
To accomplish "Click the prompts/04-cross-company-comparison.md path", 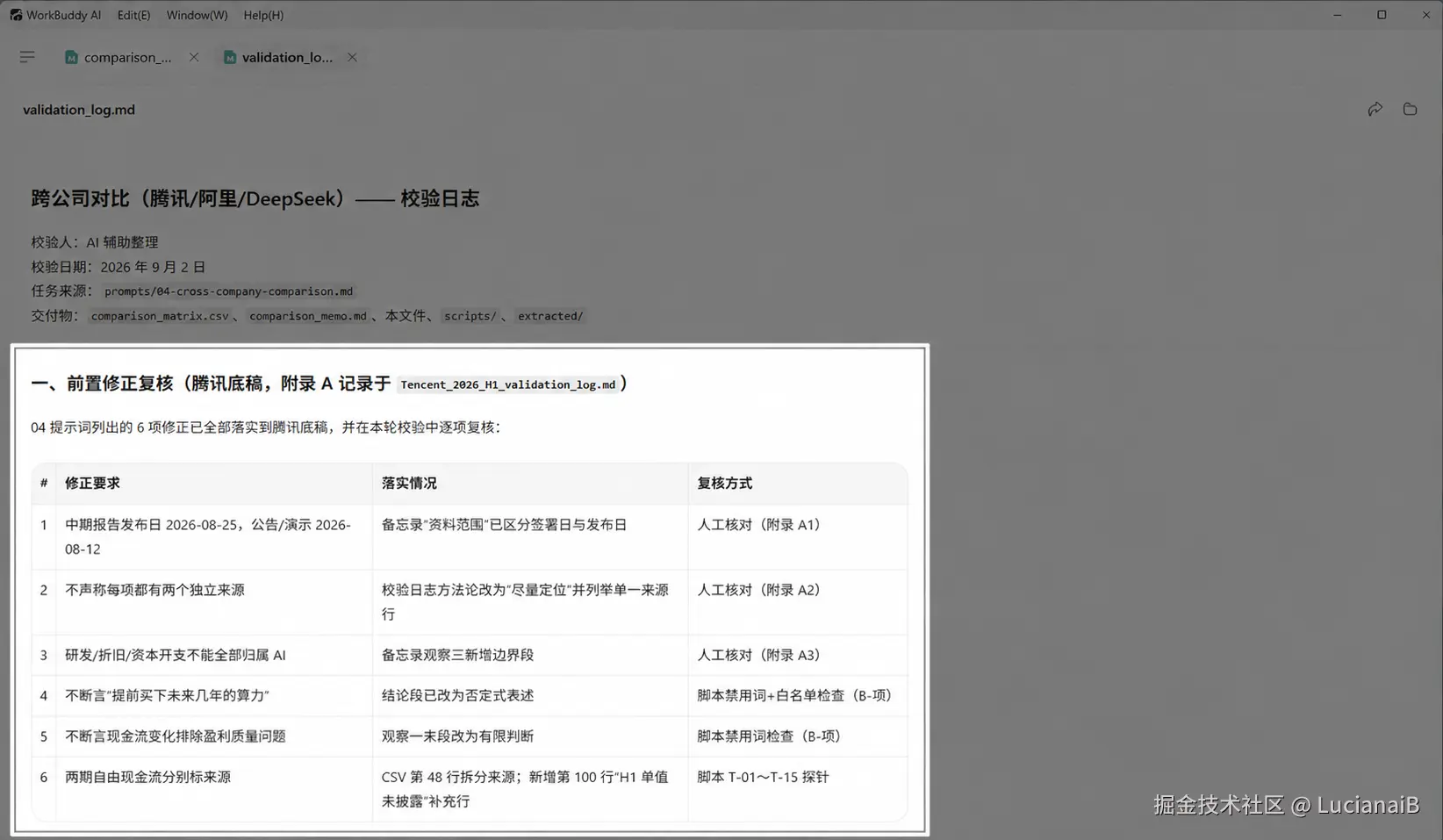I will tap(228, 291).
